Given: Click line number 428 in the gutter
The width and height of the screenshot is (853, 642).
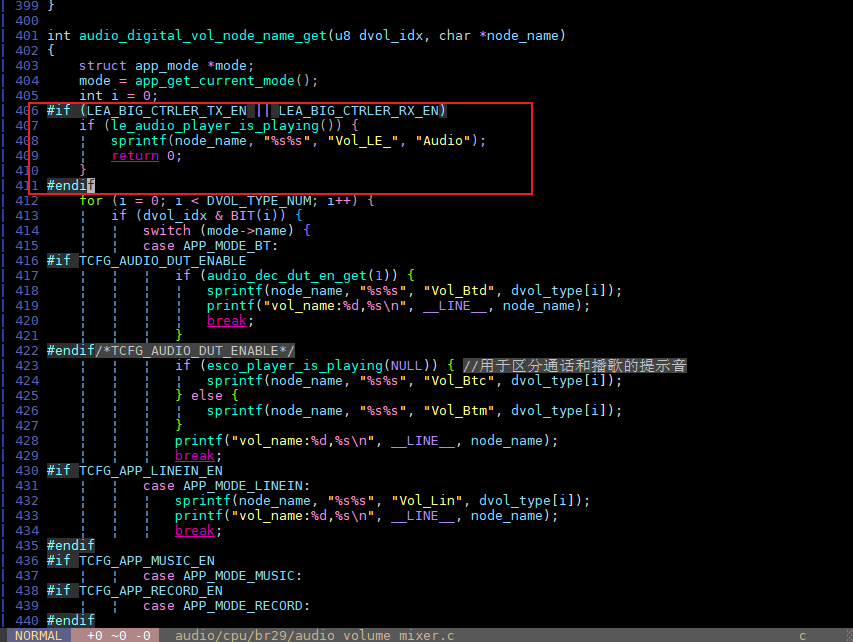Looking at the screenshot, I should pos(27,441).
